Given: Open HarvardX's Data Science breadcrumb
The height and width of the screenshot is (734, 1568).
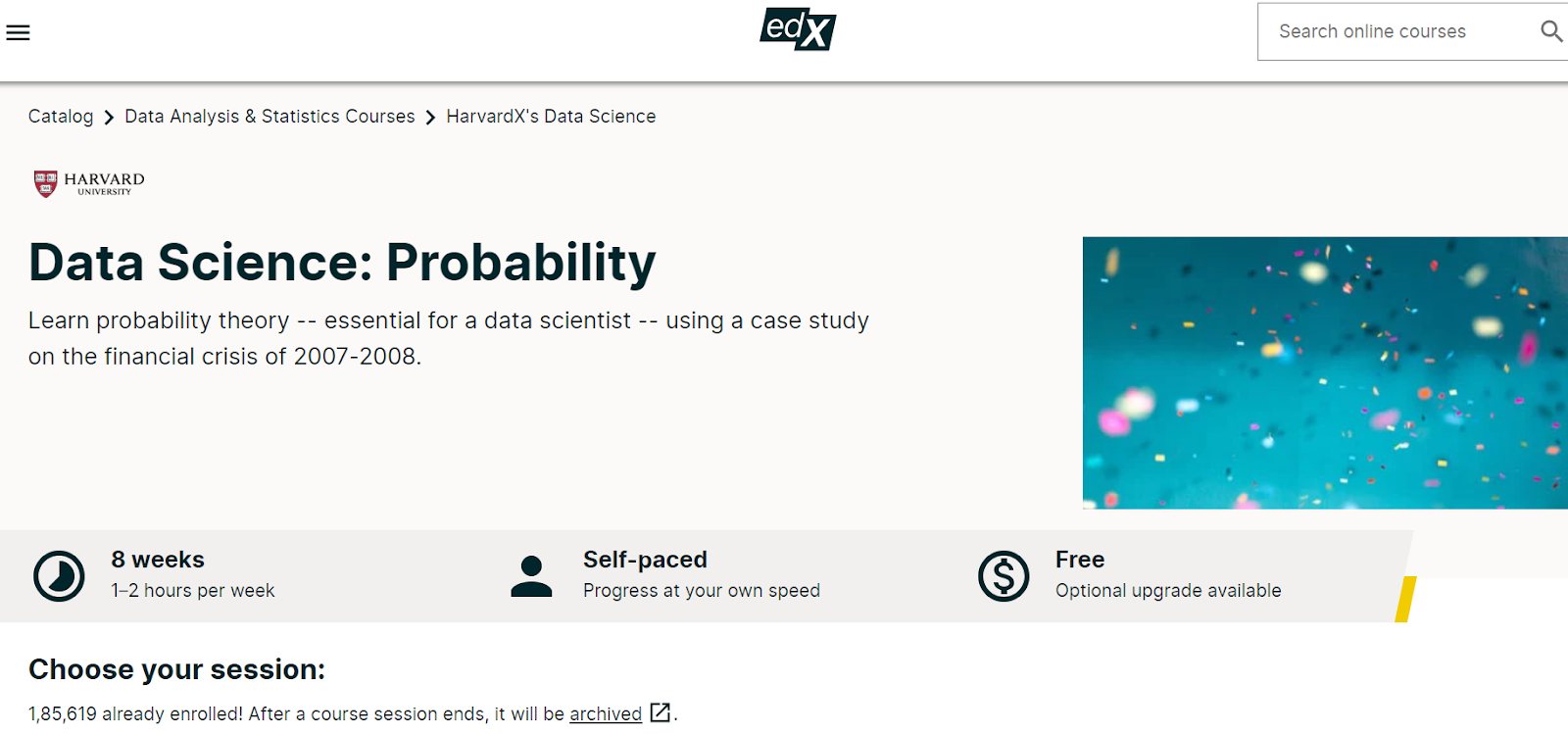Looking at the screenshot, I should click(551, 117).
